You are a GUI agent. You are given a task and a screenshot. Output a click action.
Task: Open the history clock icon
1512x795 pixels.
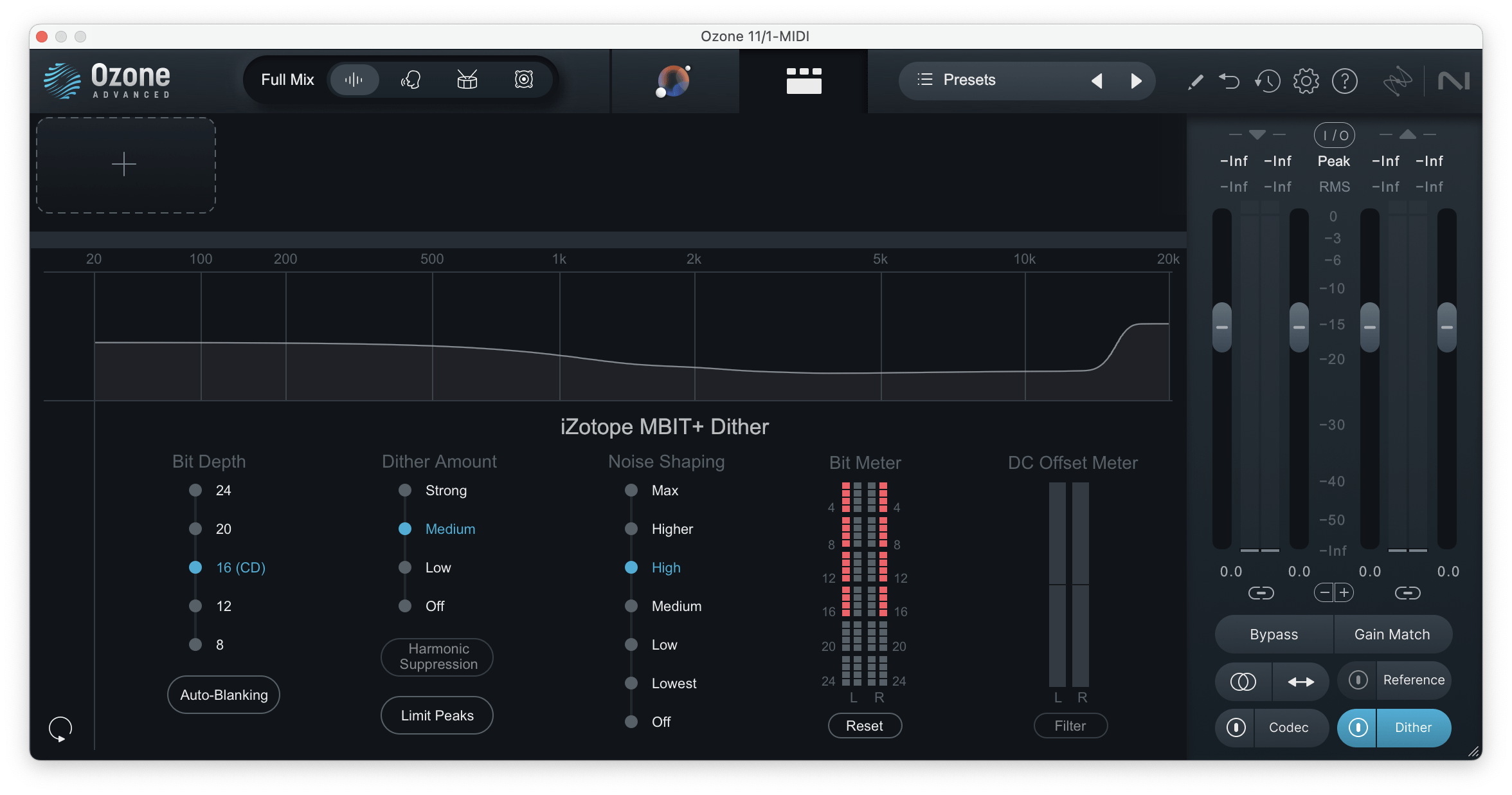coord(1267,81)
